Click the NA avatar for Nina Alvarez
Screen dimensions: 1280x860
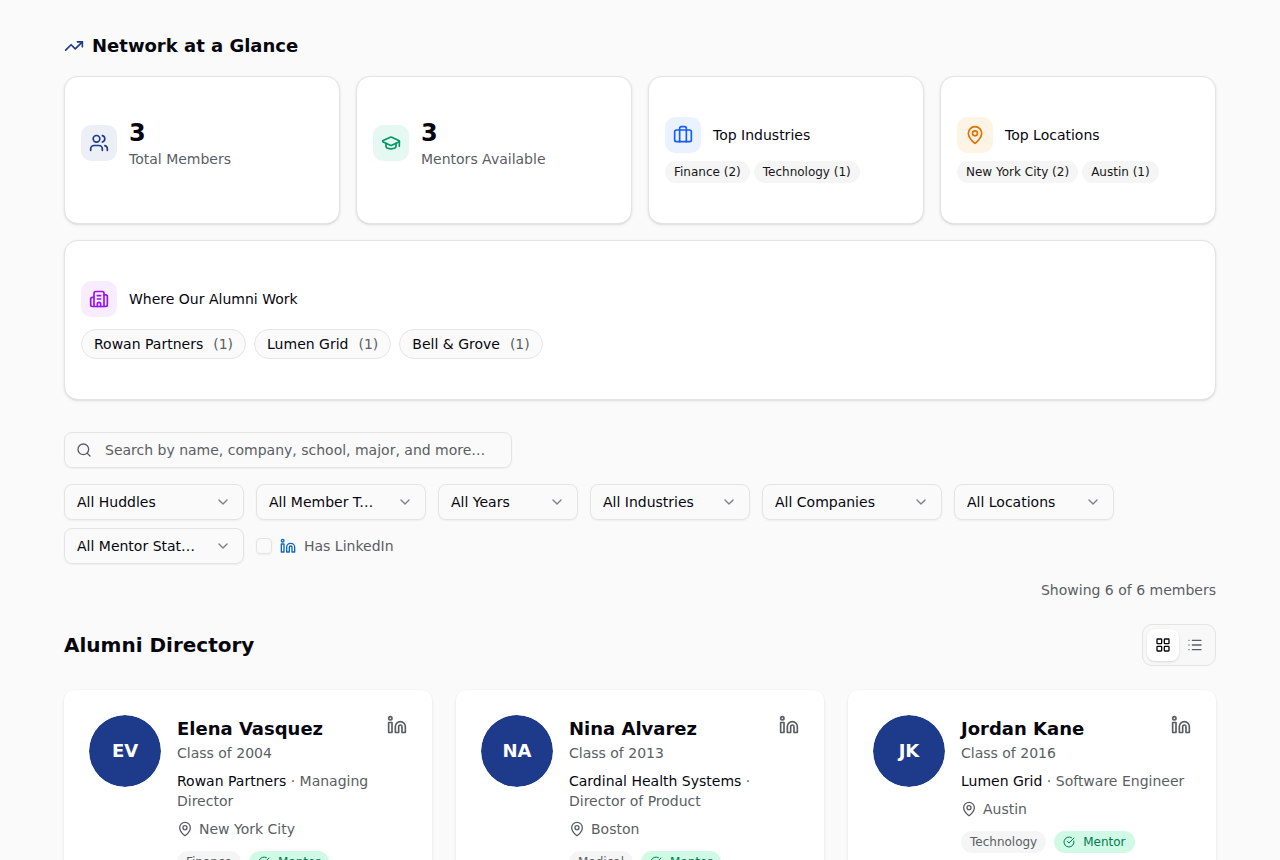pos(517,751)
